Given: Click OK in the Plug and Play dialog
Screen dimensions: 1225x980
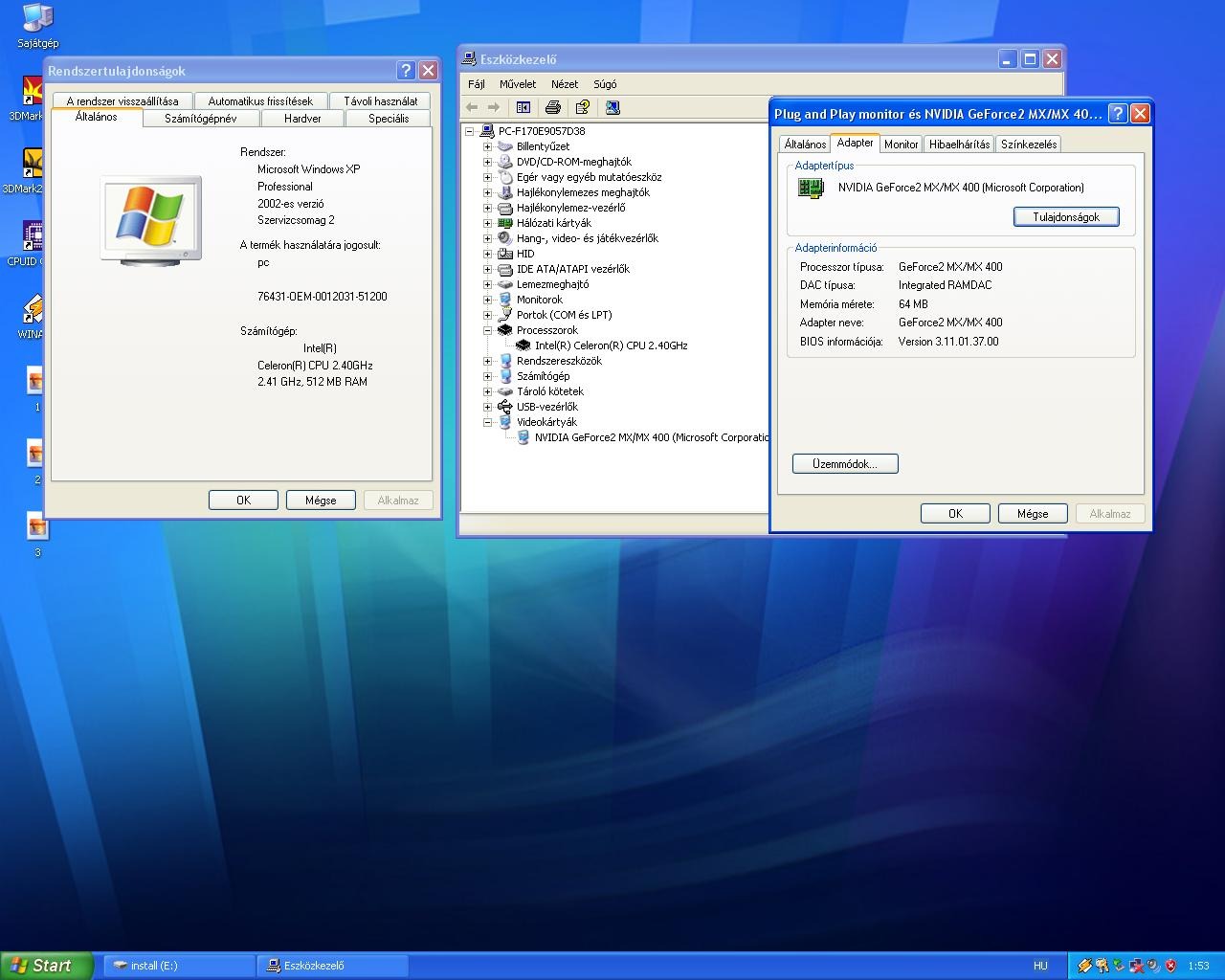Looking at the screenshot, I should click(x=955, y=514).
